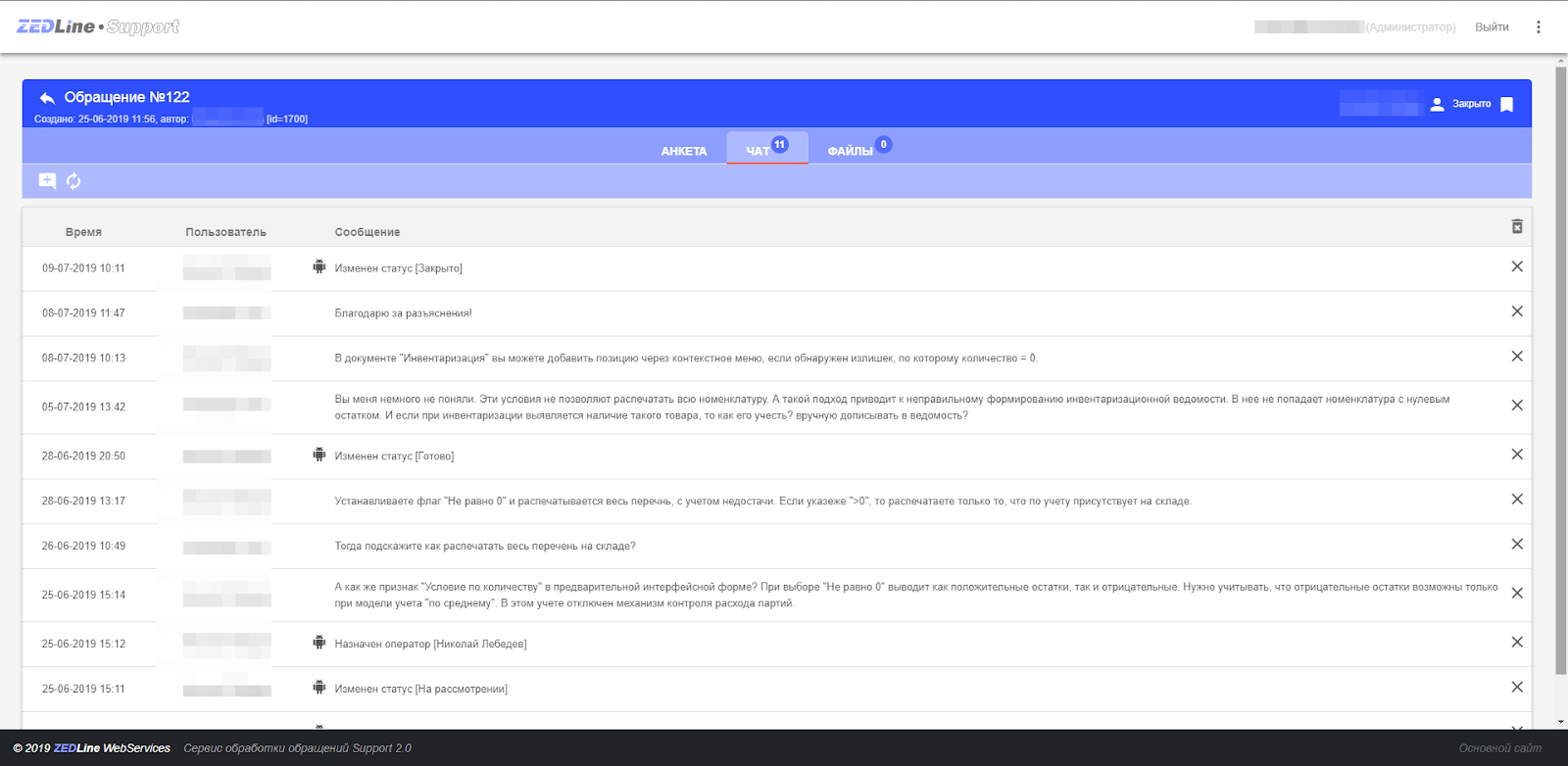Click the Закрыто status button
Screen dimensions: 1568x766
tap(1471, 104)
